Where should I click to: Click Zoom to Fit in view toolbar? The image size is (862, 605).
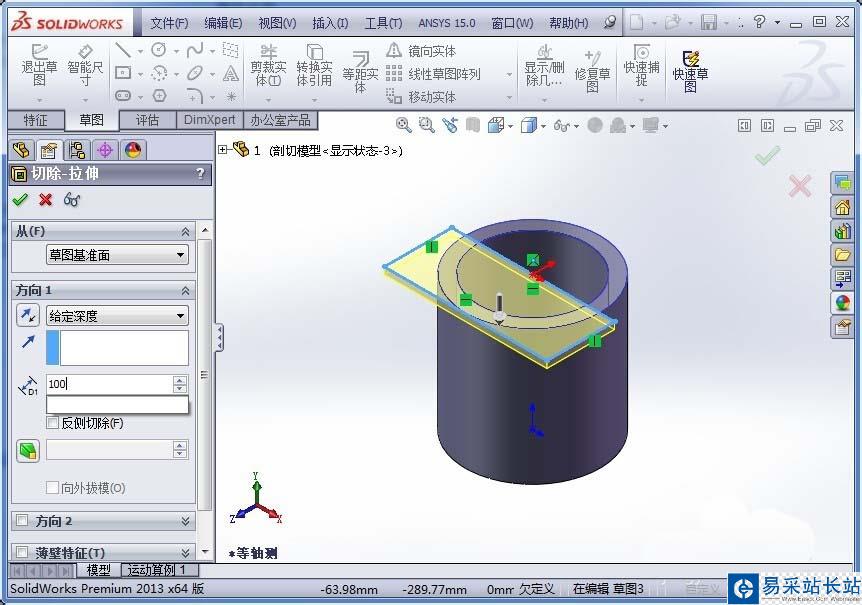pos(404,125)
